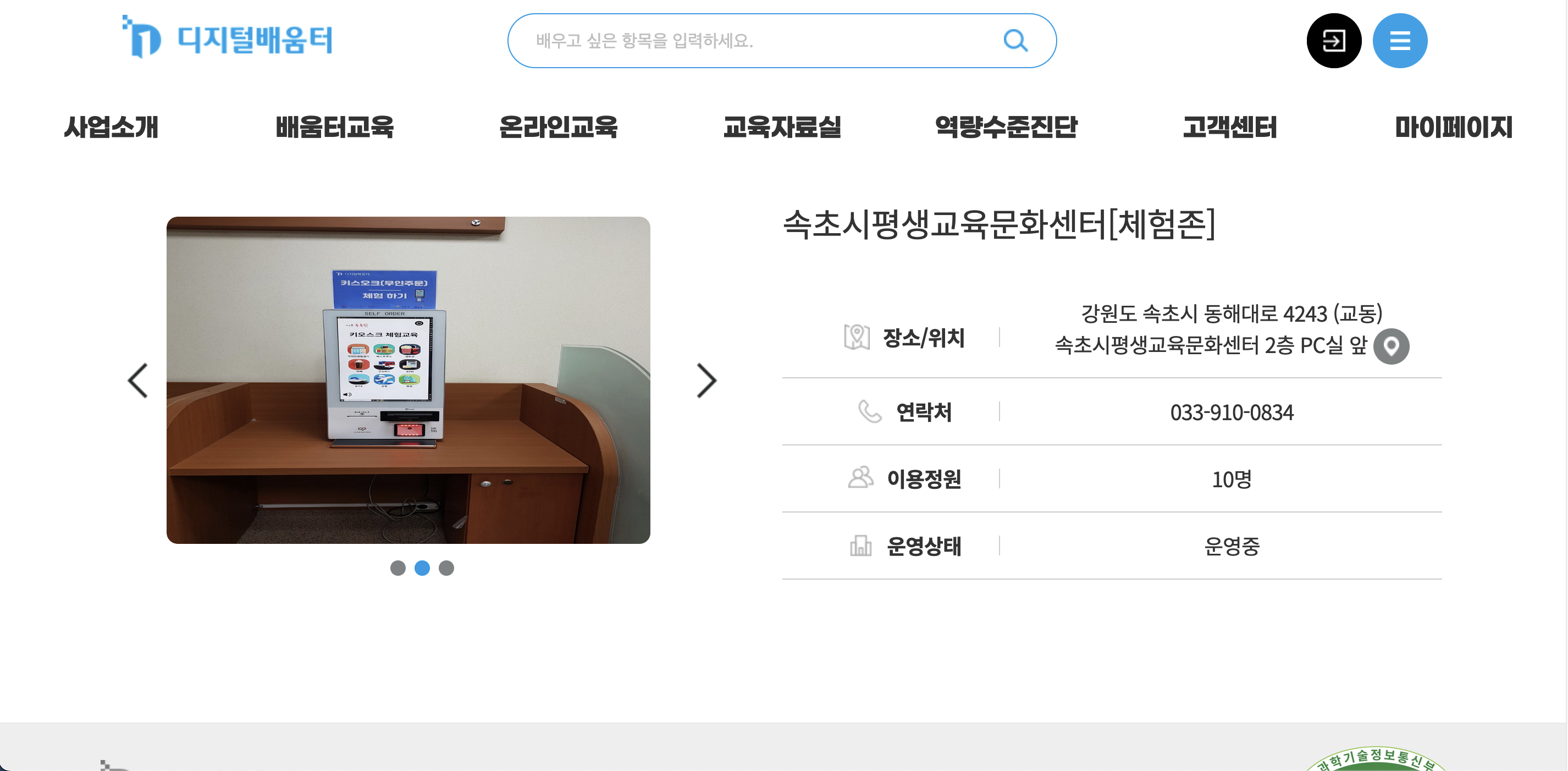Click the magnifying glass search icon
This screenshot has width=1568, height=771.
click(x=1015, y=41)
